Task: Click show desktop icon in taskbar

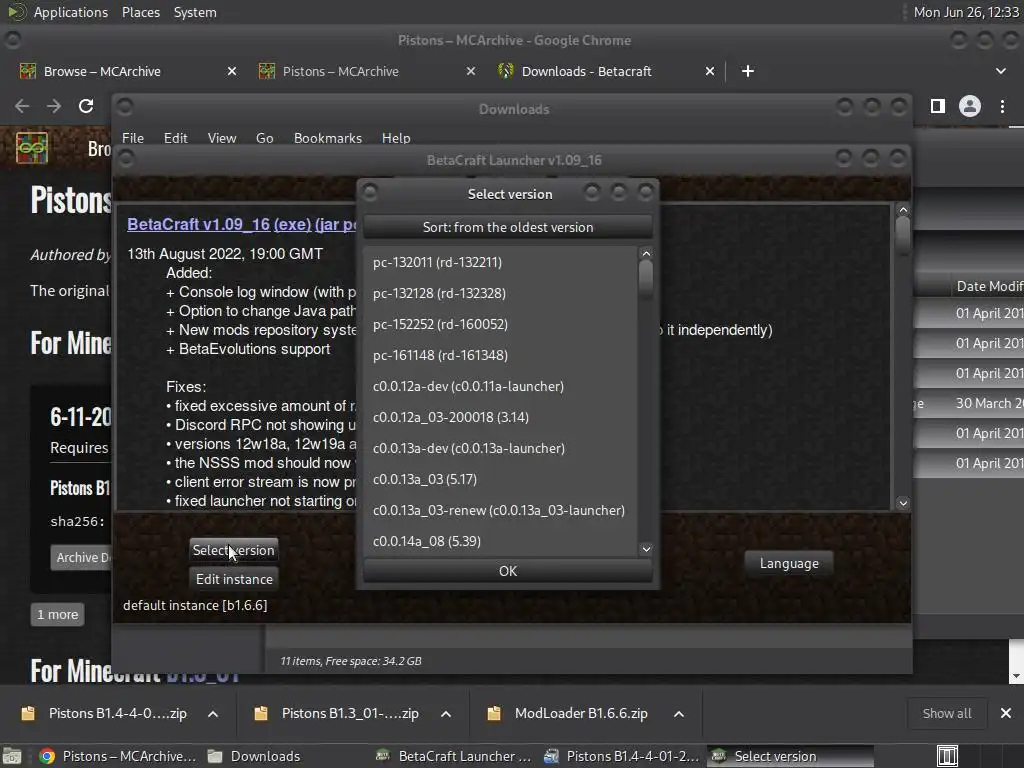Action: [x=12, y=756]
